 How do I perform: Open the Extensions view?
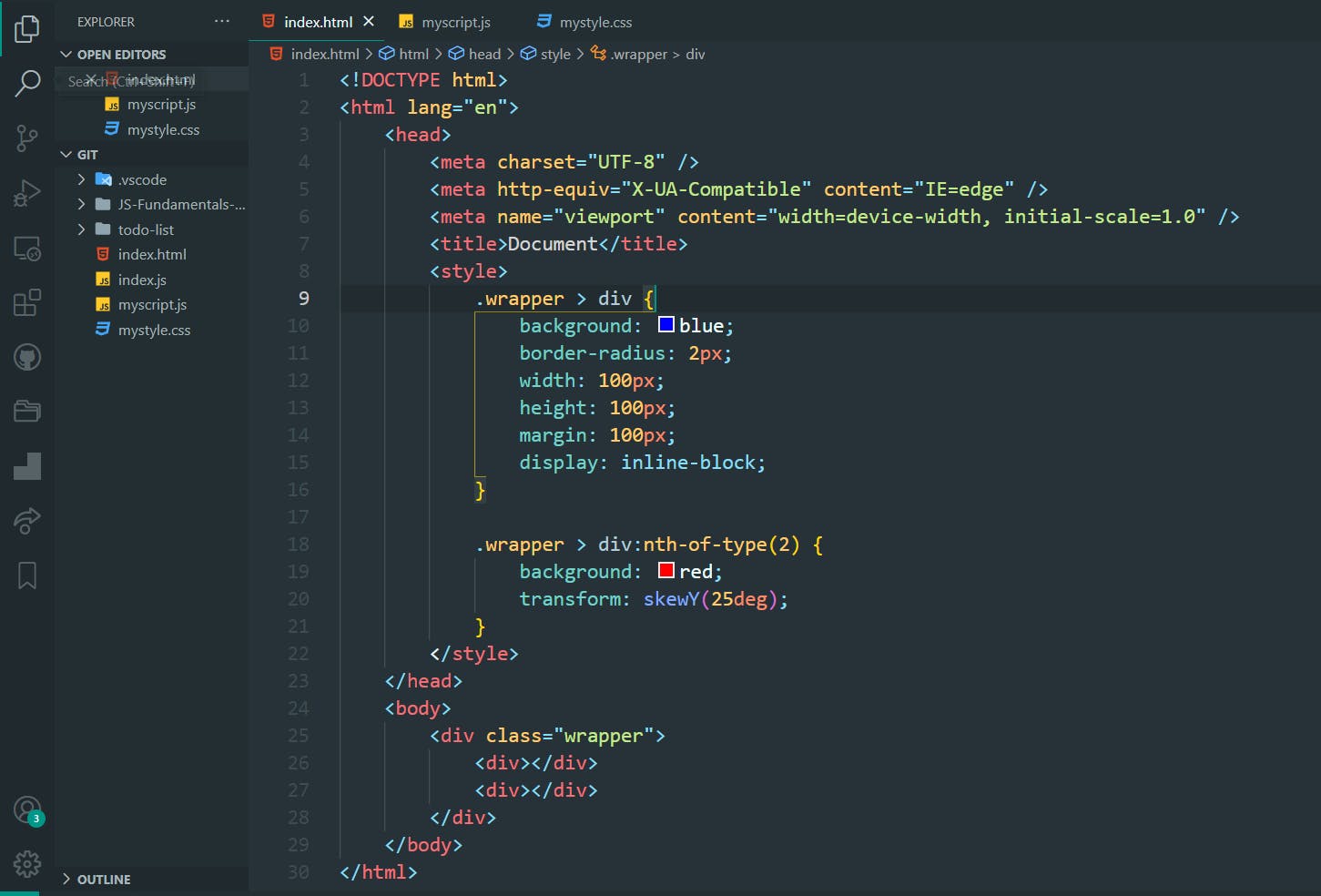click(27, 301)
